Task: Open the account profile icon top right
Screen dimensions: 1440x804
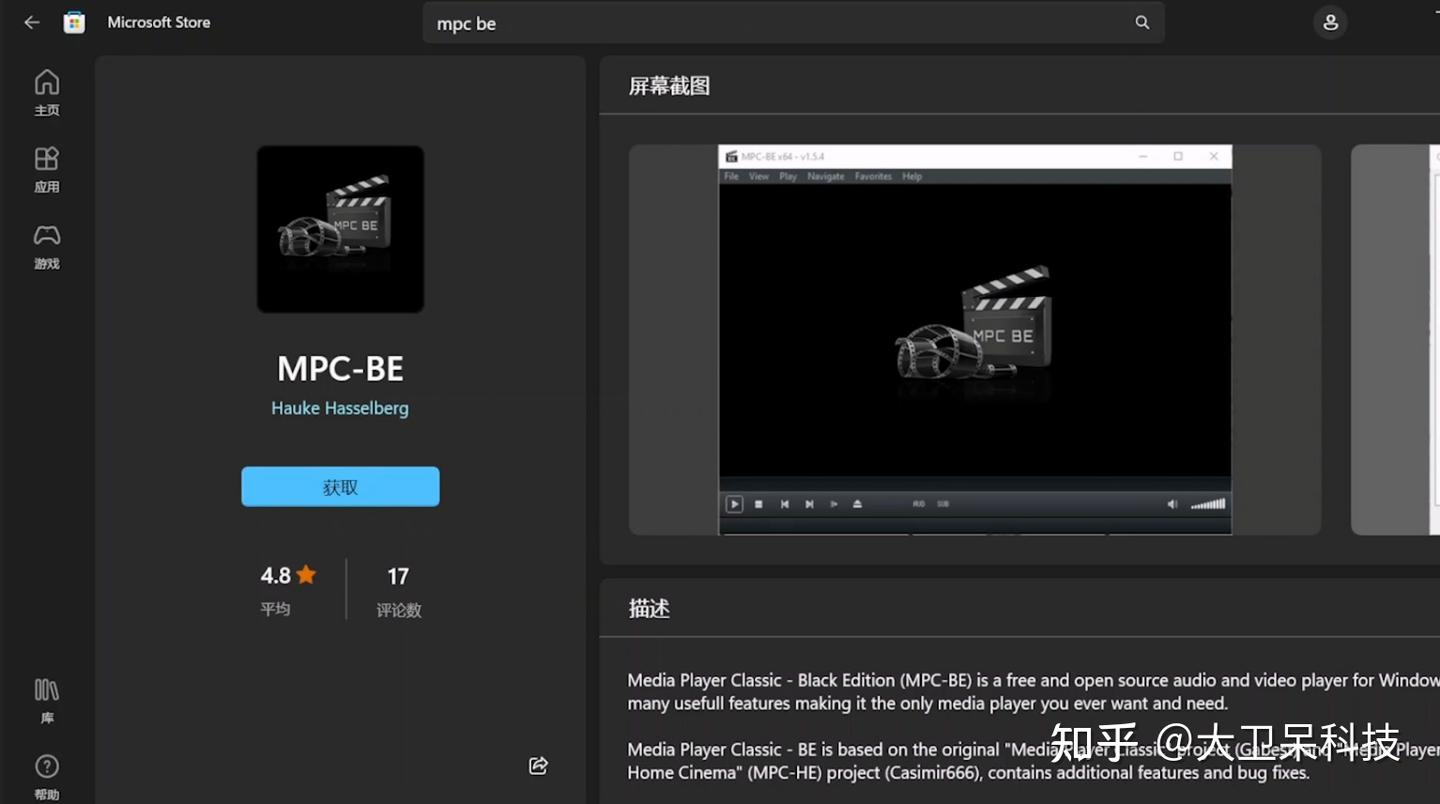Action: point(1330,22)
